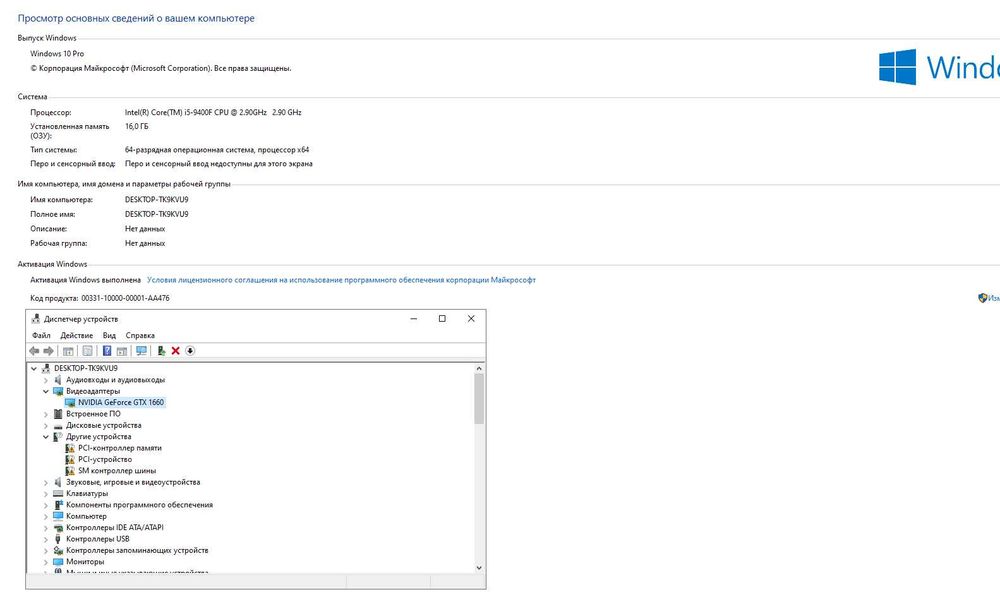This screenshot has width=1000, height=606.
Task: Update driver using the green arrow icon
Action: click(161, 351)
